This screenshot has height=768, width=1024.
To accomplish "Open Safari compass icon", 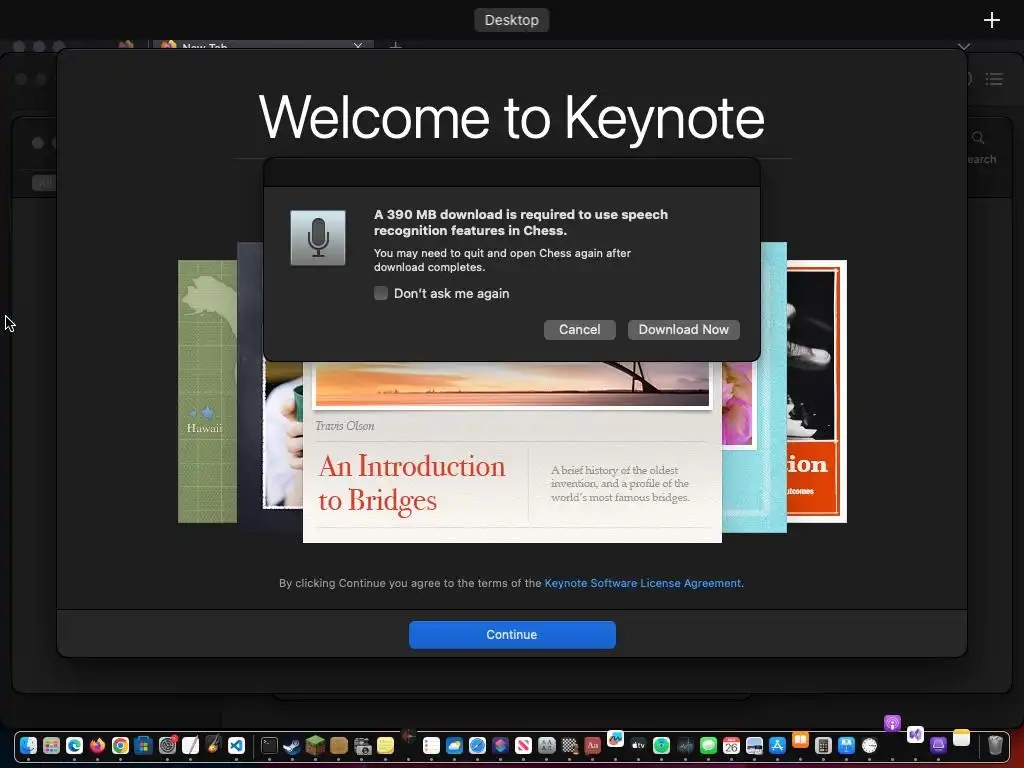I will (477, 745).
